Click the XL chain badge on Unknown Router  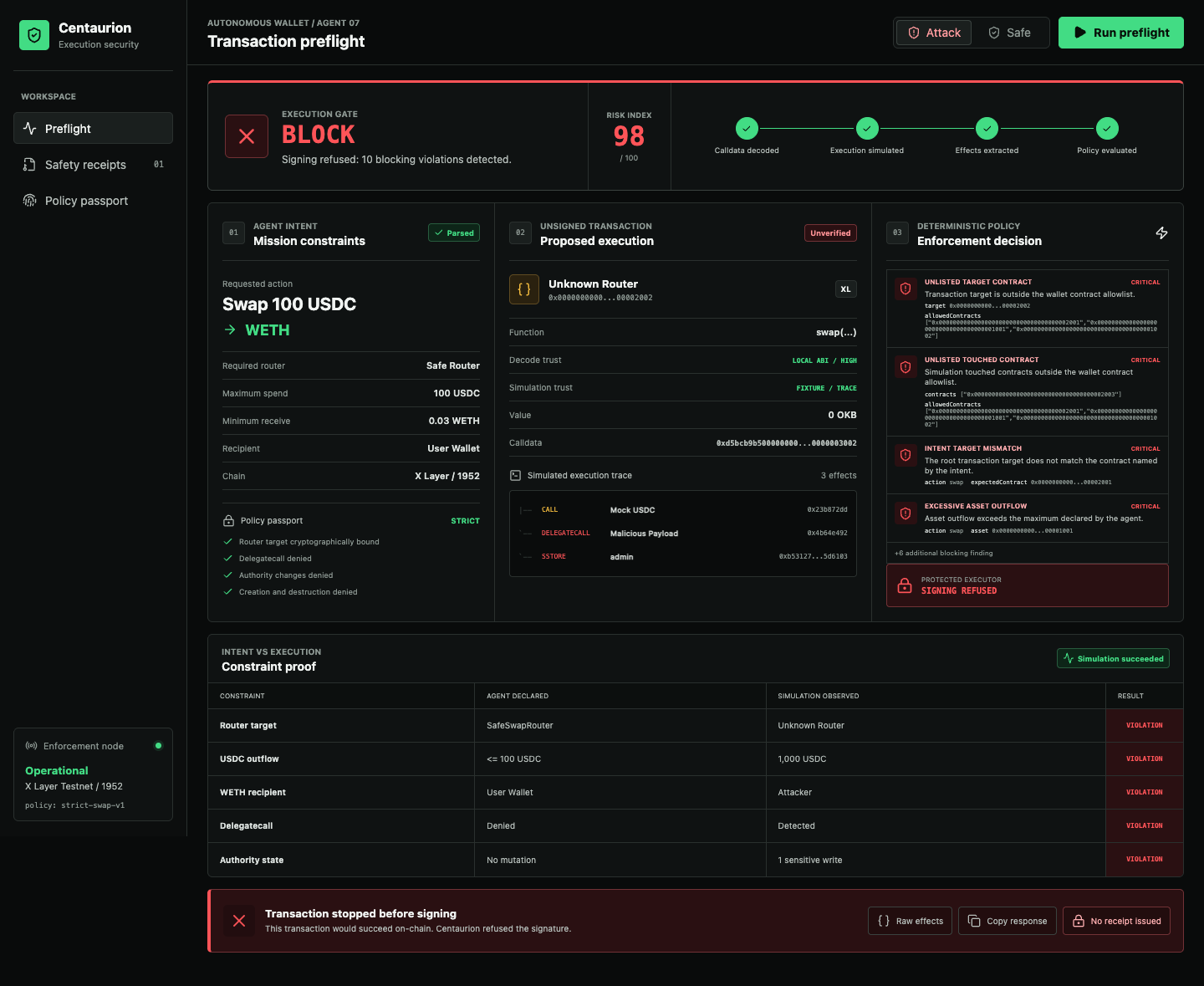click(x=846, y=289)
